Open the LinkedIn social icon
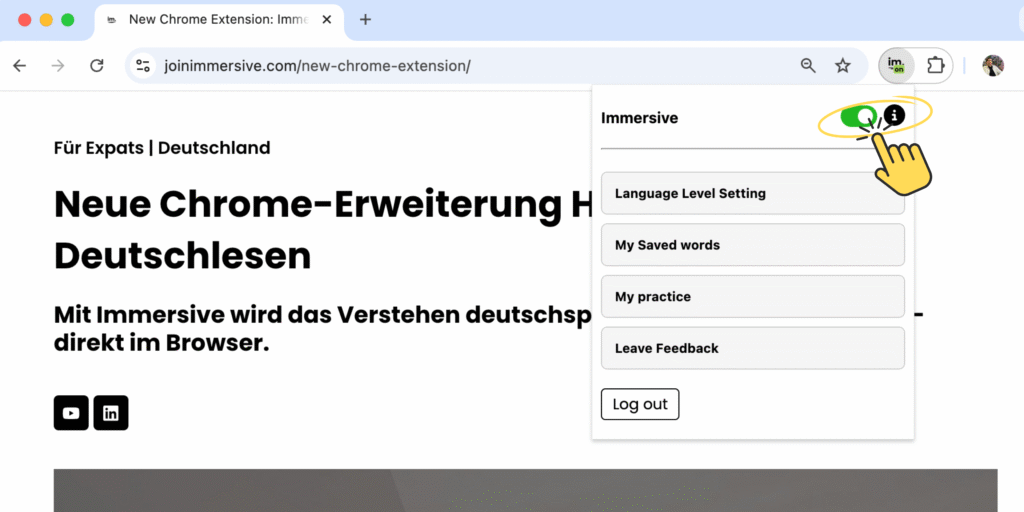The width and height of the screenshot is (1024, 512). [x=111, y=413]
